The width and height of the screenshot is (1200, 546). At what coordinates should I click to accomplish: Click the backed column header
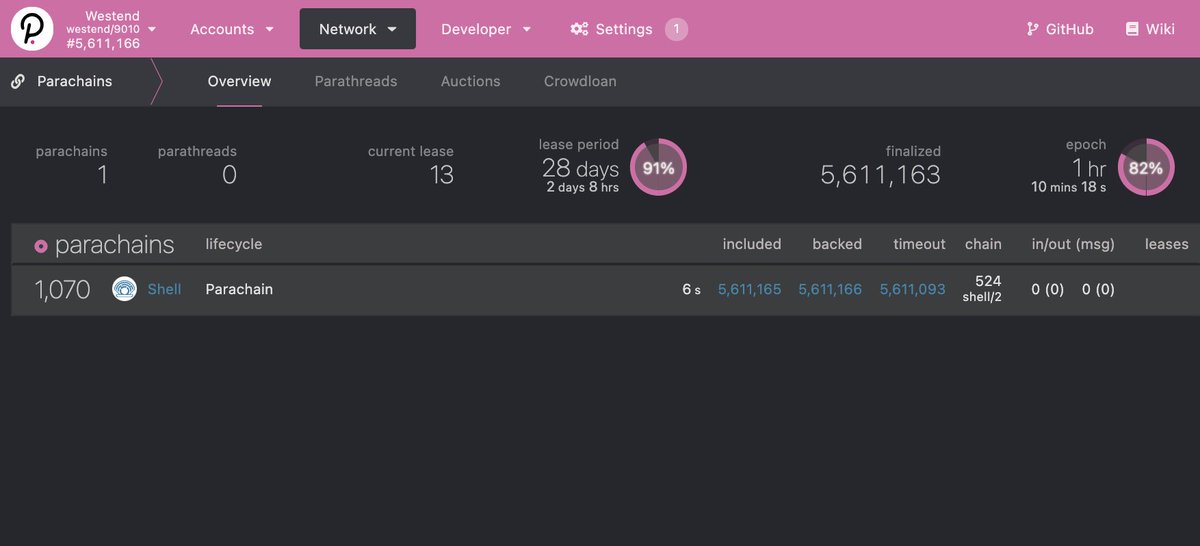(837, 244)
